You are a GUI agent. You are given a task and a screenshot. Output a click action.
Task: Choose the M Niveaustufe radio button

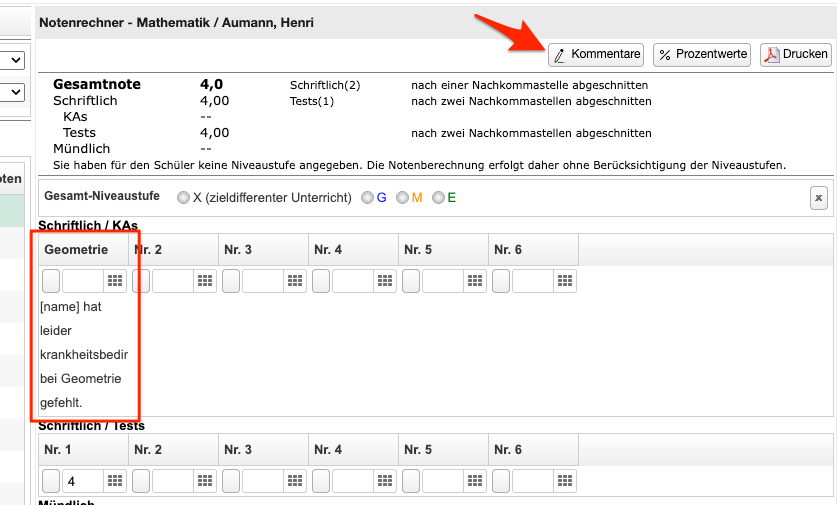402,198
